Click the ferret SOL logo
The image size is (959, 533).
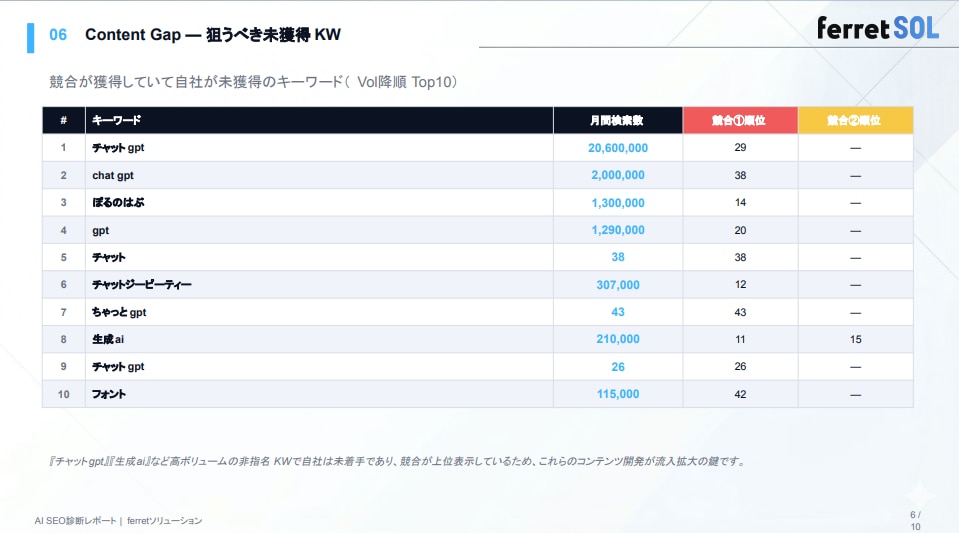click(x=877, y=28)
